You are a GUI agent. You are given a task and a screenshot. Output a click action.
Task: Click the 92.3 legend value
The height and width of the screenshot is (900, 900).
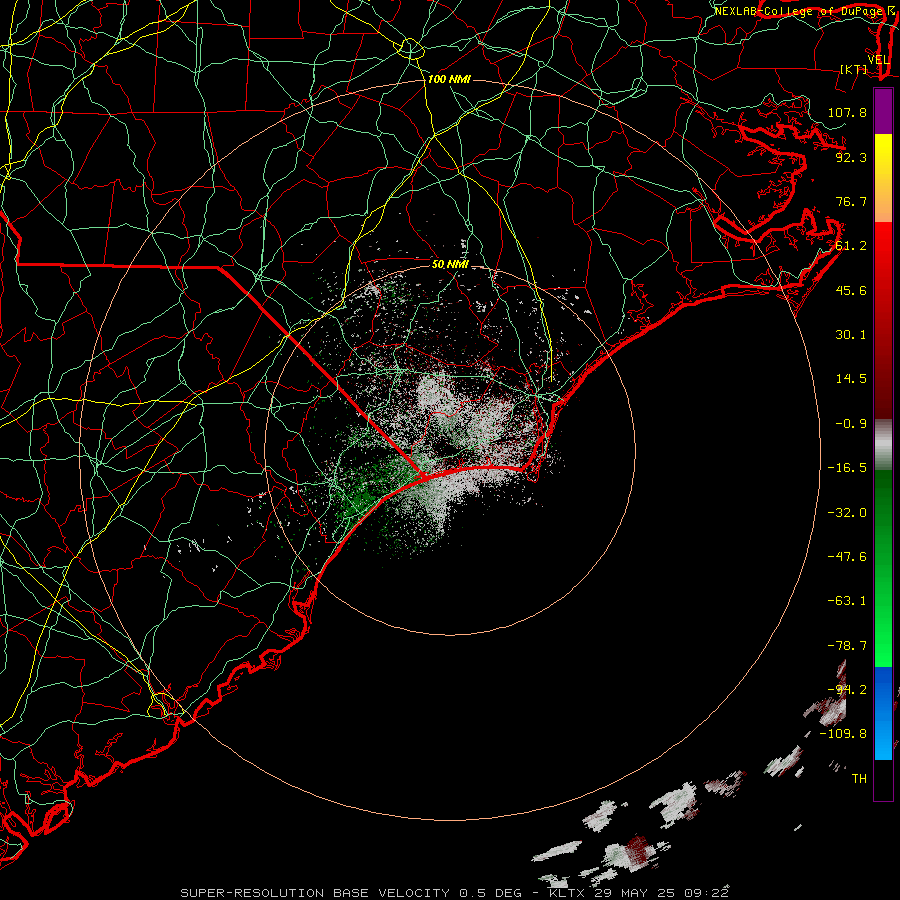[x=851, y=157]
